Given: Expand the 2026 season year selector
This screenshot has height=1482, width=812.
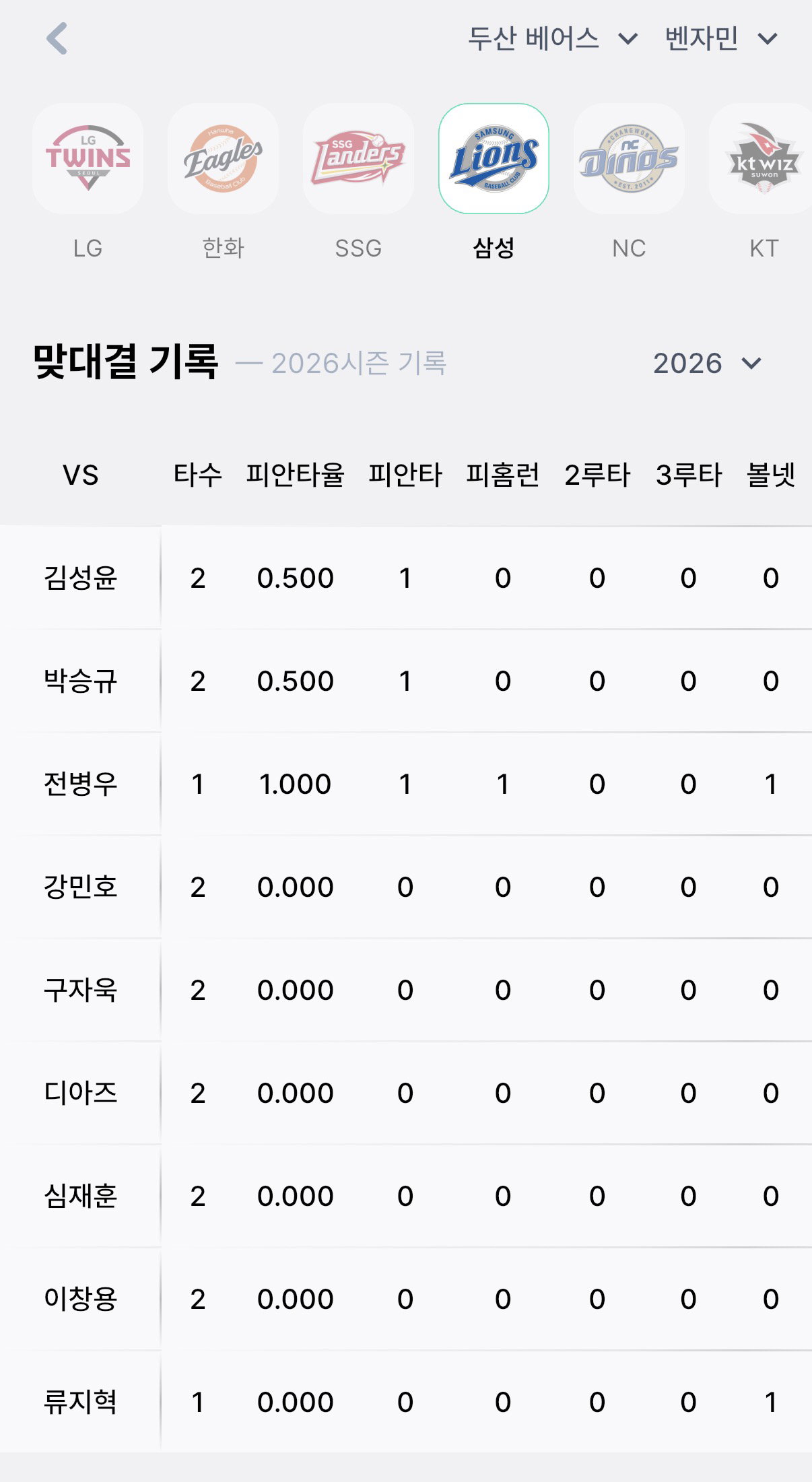Looking at the screenshot, I should click(x=707, y=364).
